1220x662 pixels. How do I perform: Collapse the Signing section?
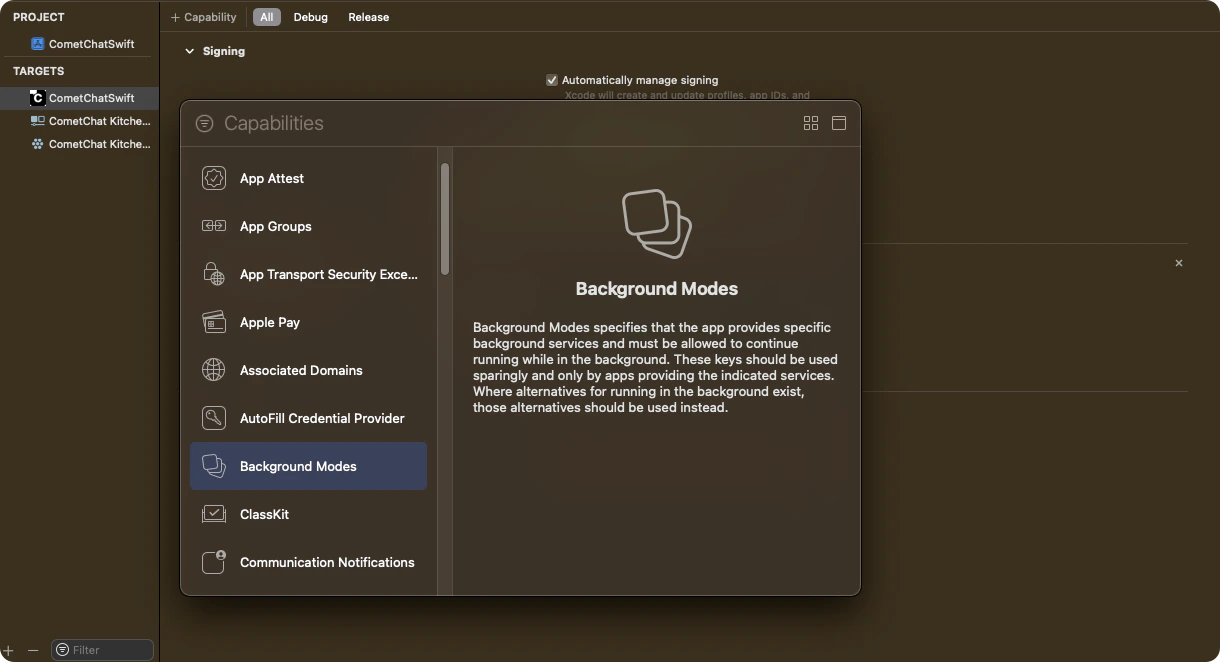click(189, 51)
